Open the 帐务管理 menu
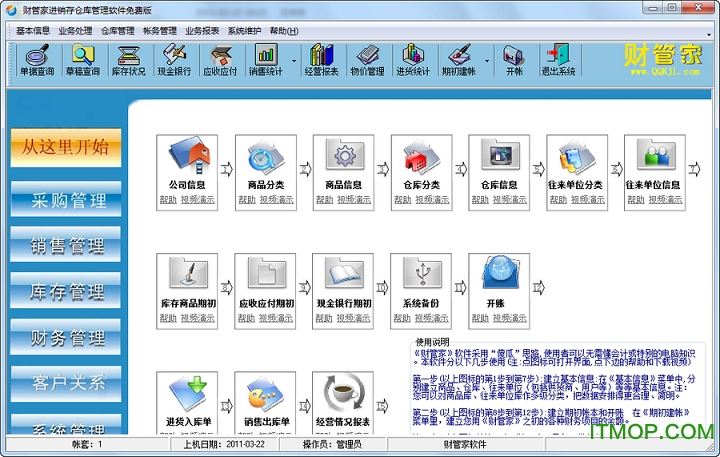 tap(160, 31)
